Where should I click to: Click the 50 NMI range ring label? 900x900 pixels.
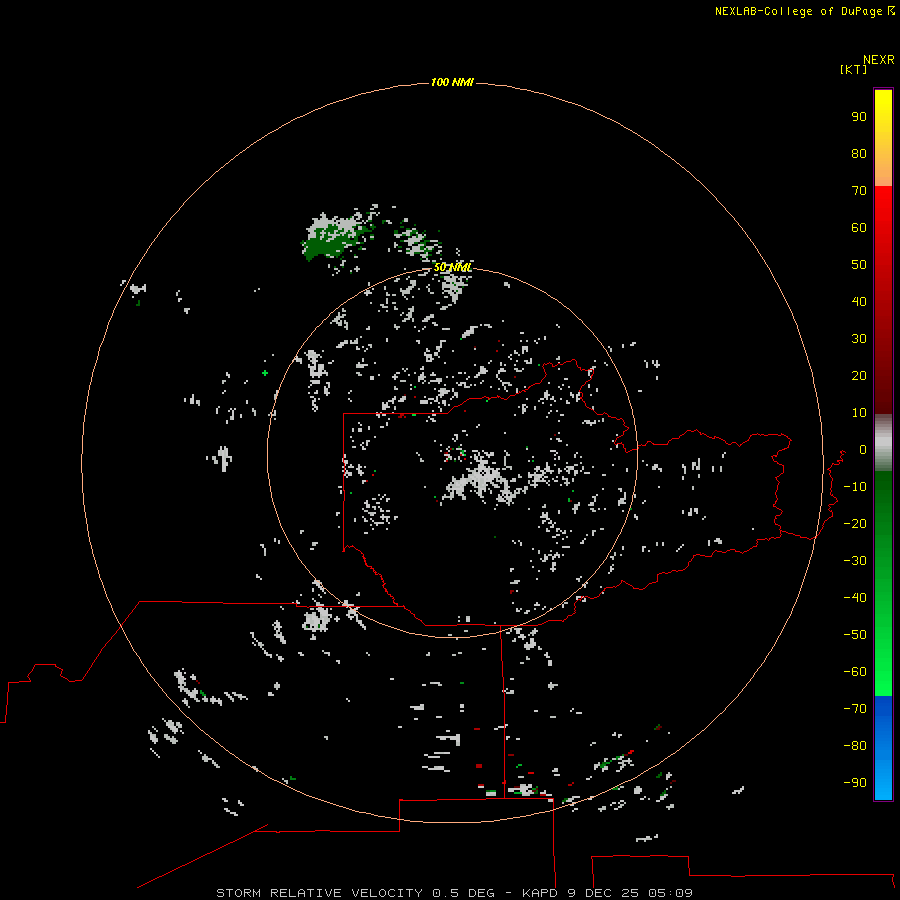(x=452, y=267)
